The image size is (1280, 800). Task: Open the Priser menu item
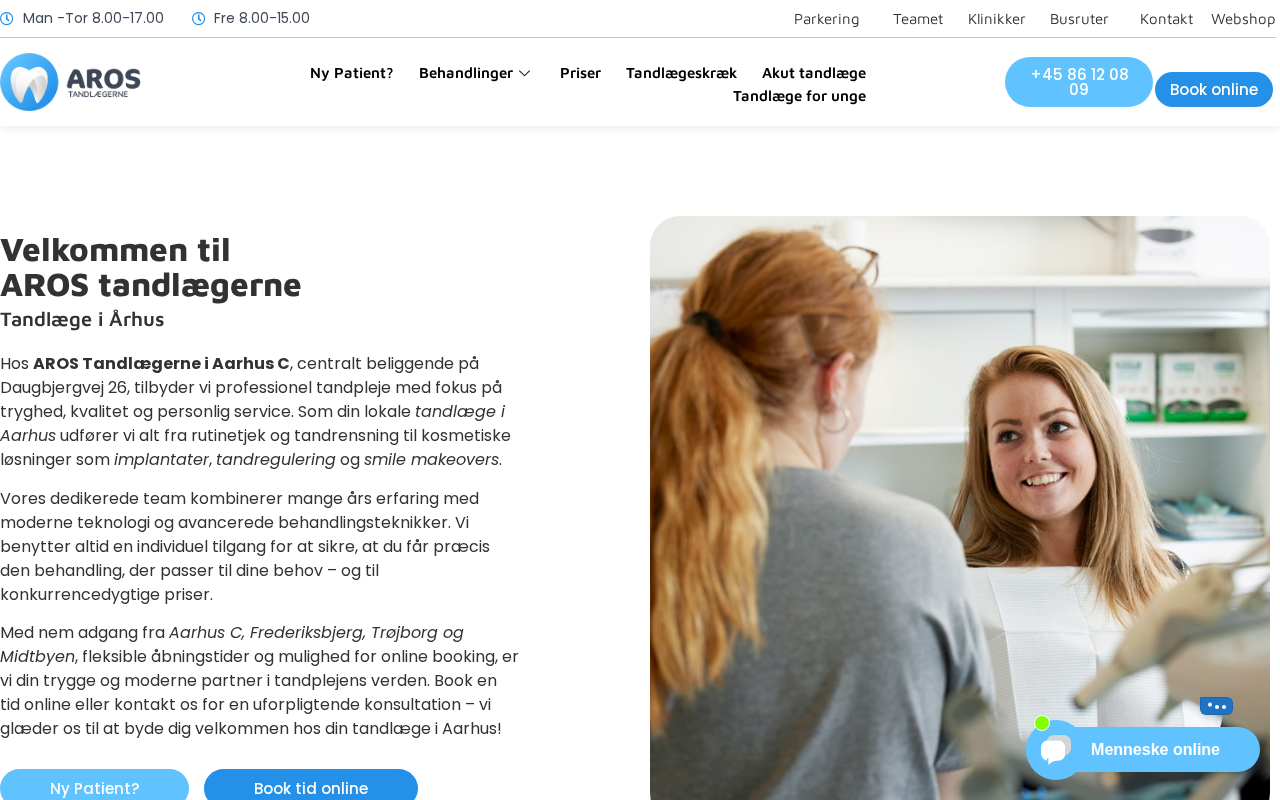click(x=580, y=73)
